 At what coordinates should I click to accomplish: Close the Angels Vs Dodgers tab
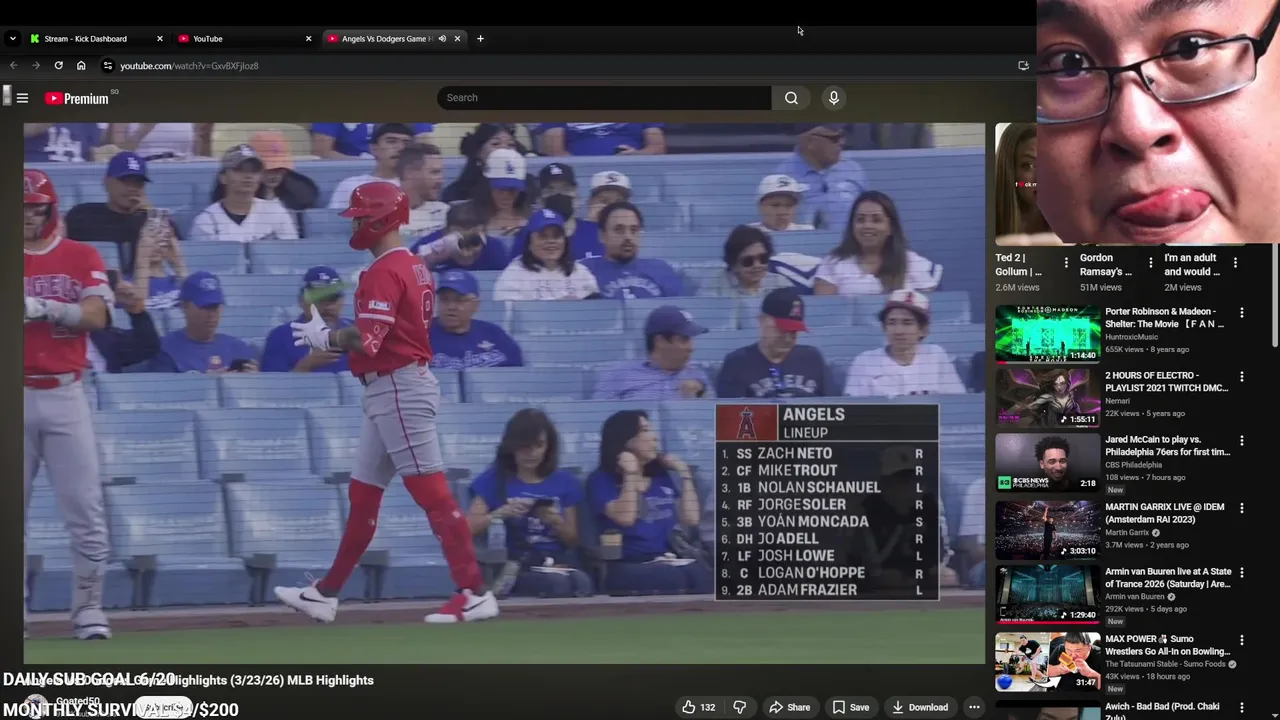tap(458, 39)
